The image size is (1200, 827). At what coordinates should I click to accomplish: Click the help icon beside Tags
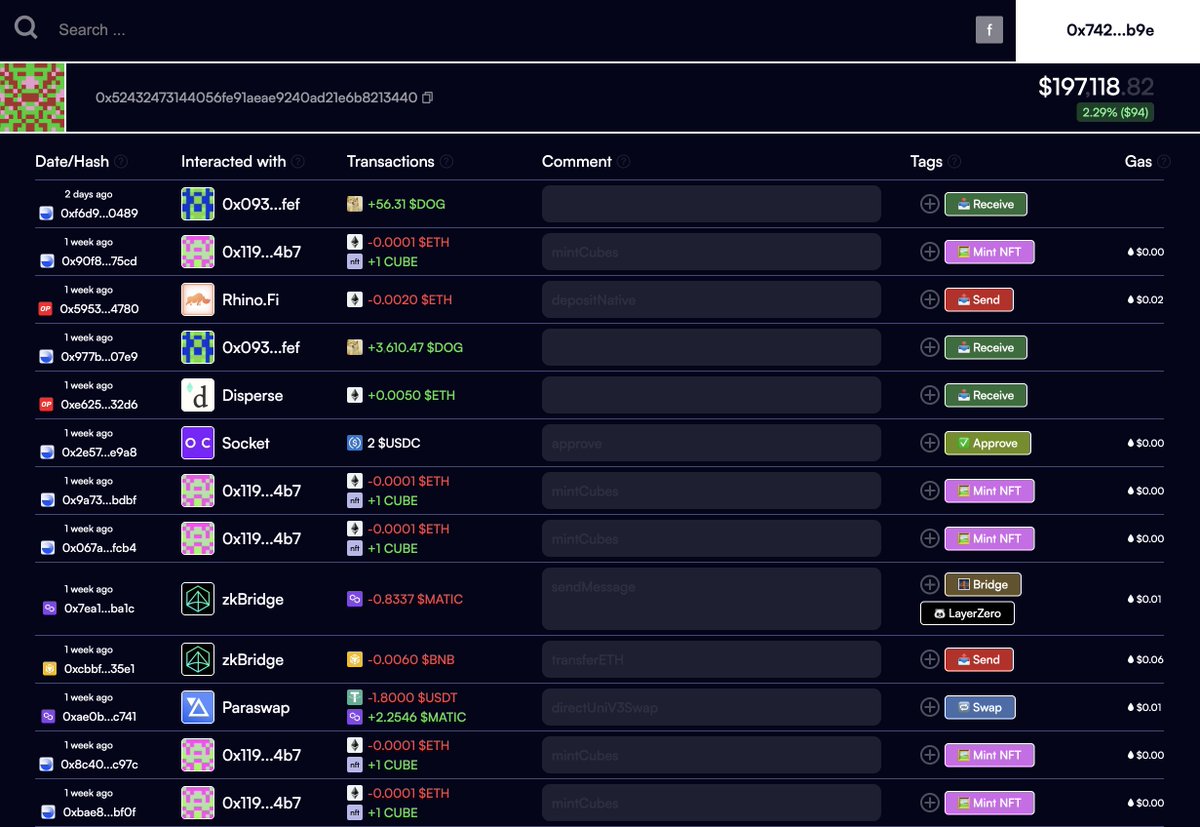click(954, 162)
